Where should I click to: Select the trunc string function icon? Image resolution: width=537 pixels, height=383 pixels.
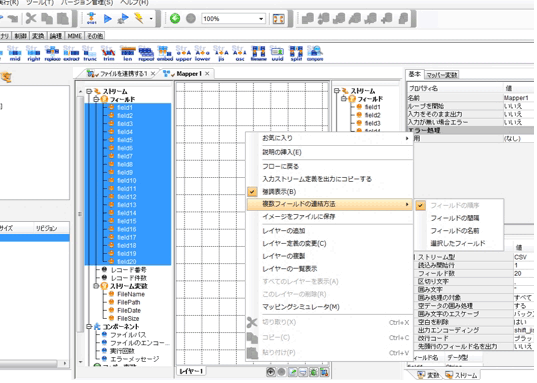click(90, 53)
